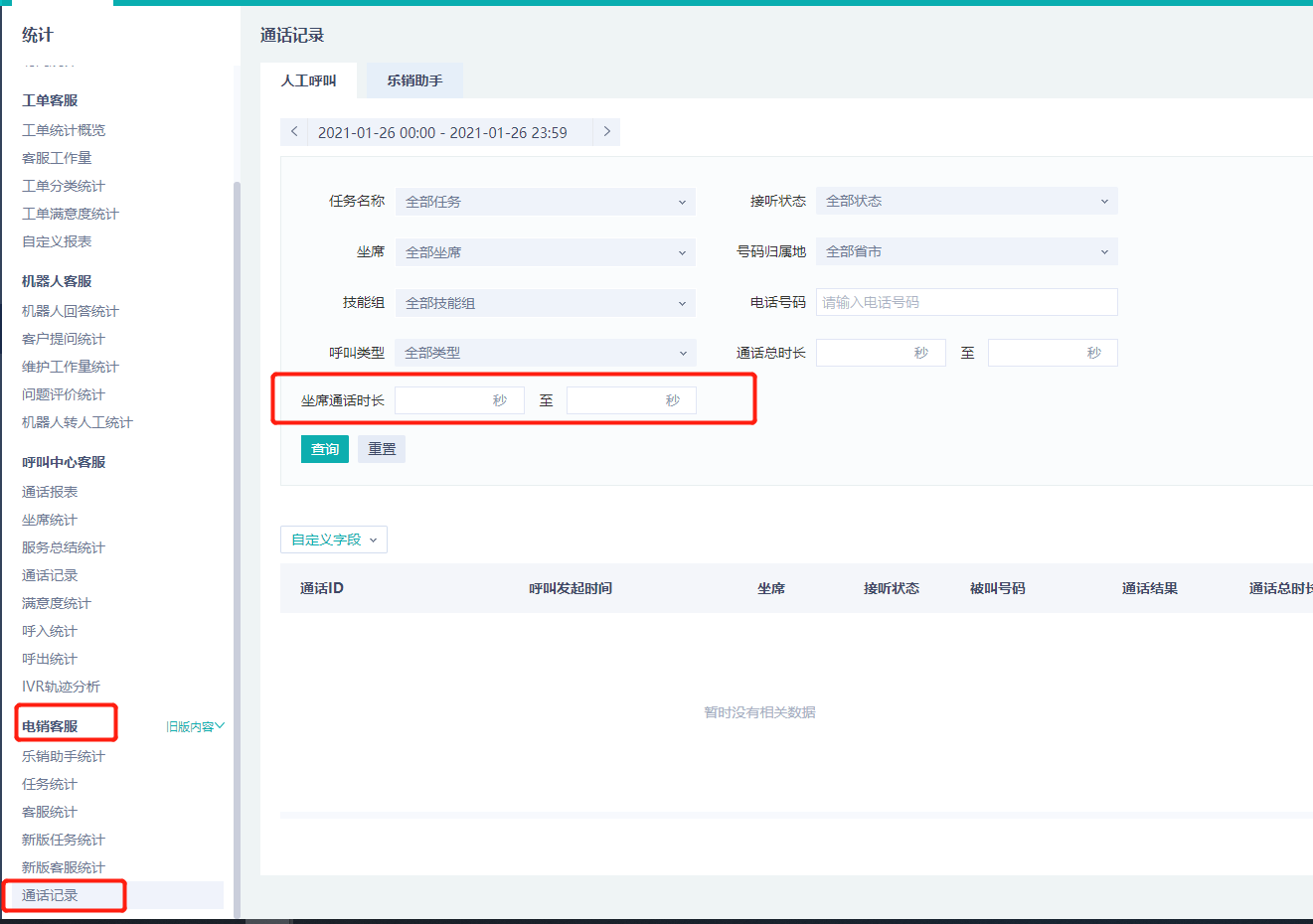Click the 查询 button
The height and width of the screenshot is (924, 1313).
325,449
